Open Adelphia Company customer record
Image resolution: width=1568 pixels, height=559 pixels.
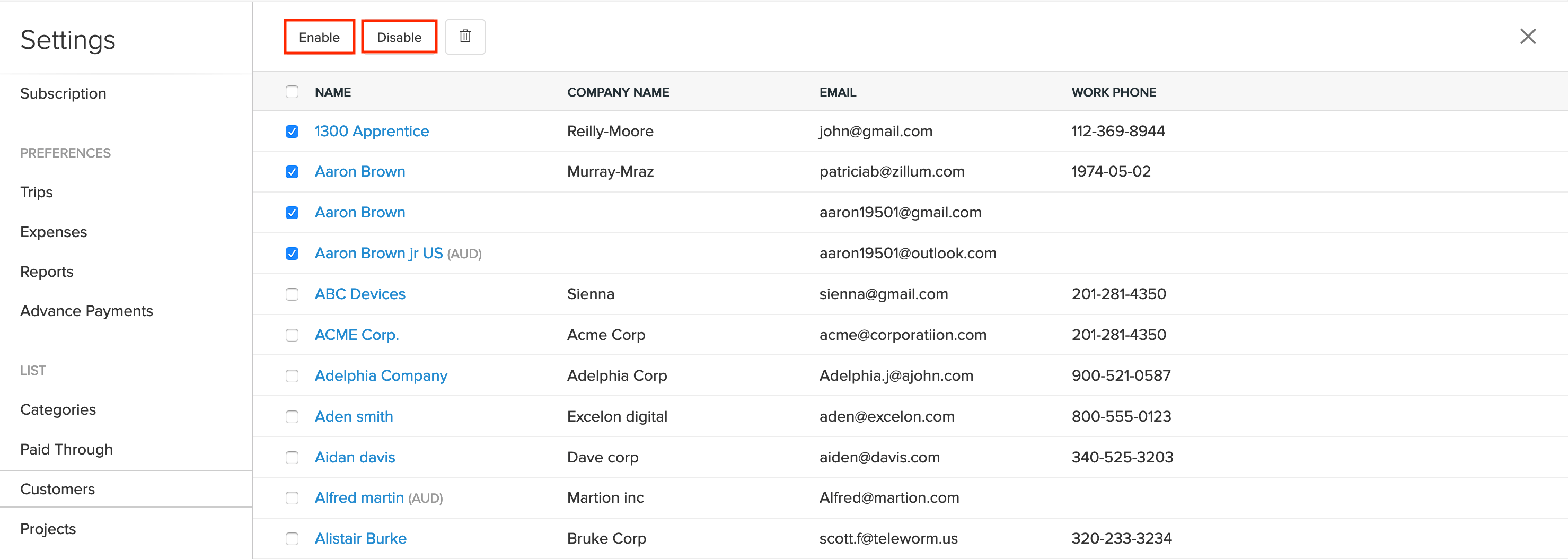click(381, 375)
